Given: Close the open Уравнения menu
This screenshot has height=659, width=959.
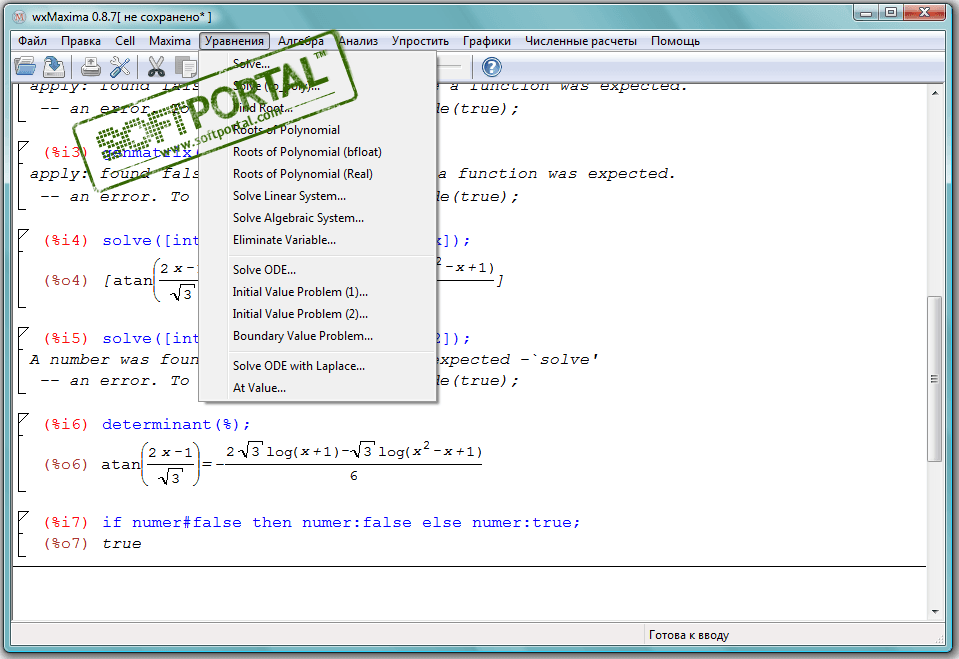Looking at the screenshot, I should (234, 41).
